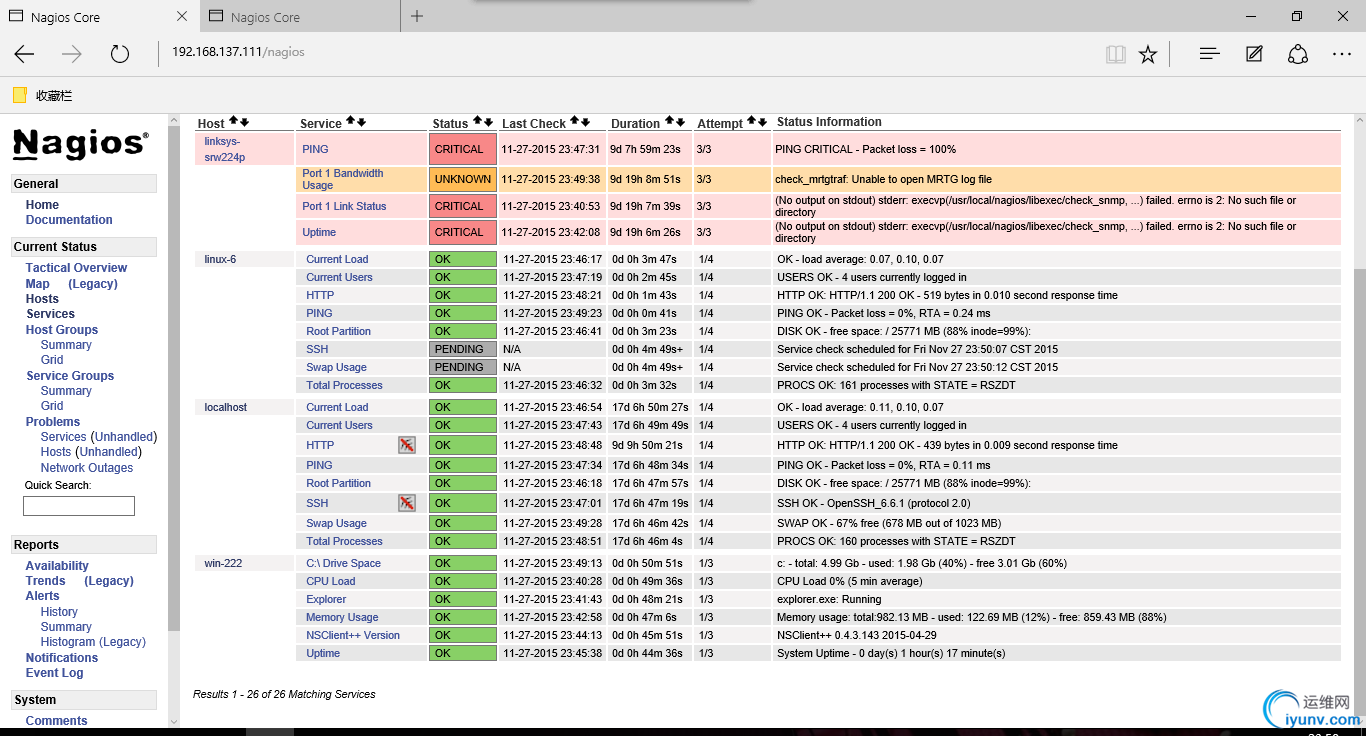The image size is (1366, 736).
Task: Open the browser Hub panel
Action: click(1210, 54)
